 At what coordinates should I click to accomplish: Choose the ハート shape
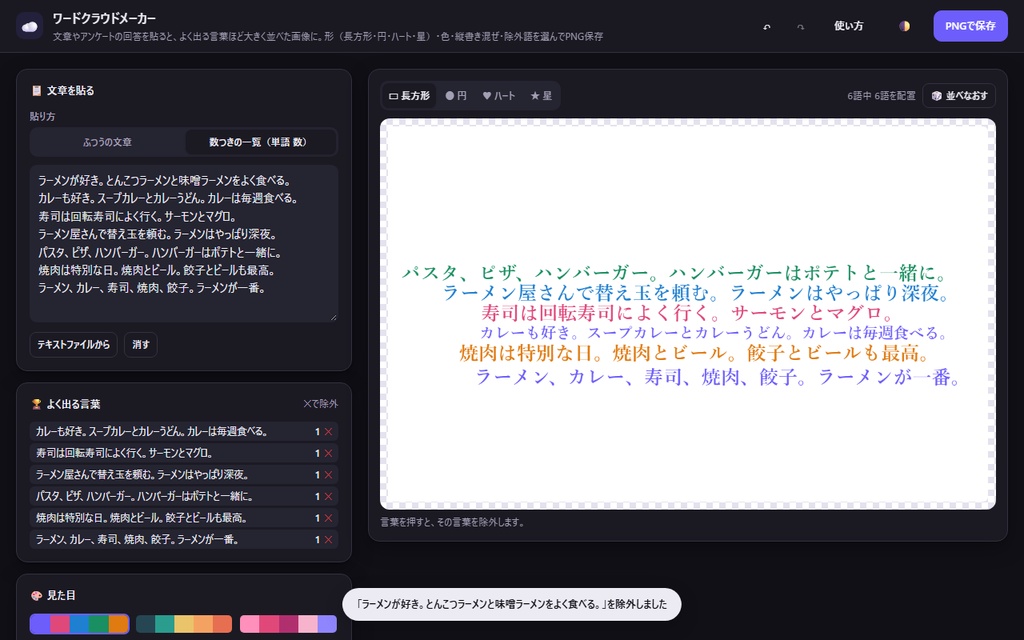coord(499,95)
